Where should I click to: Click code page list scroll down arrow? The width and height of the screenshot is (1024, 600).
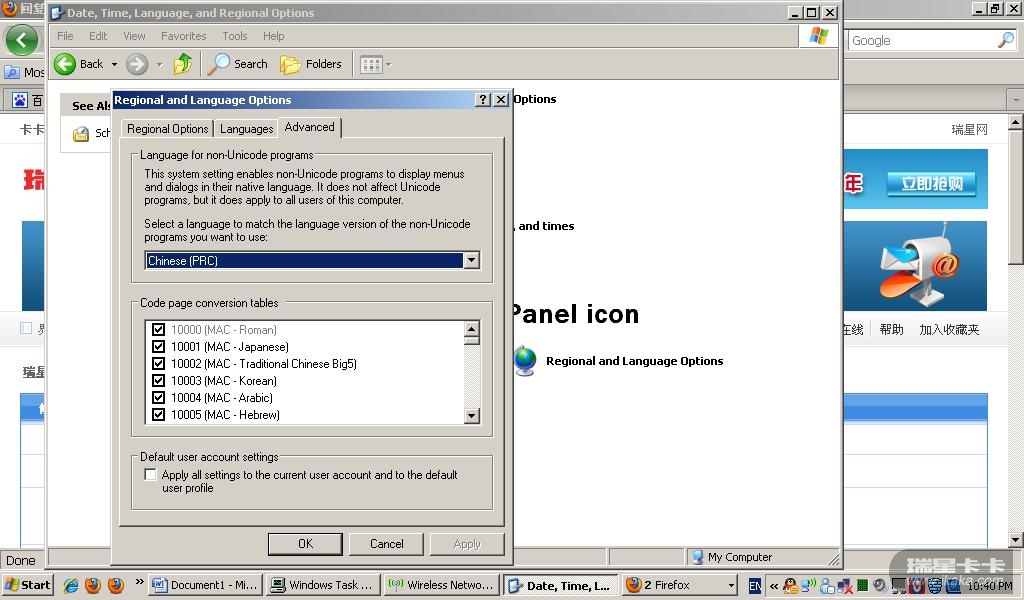click(472, 415)
